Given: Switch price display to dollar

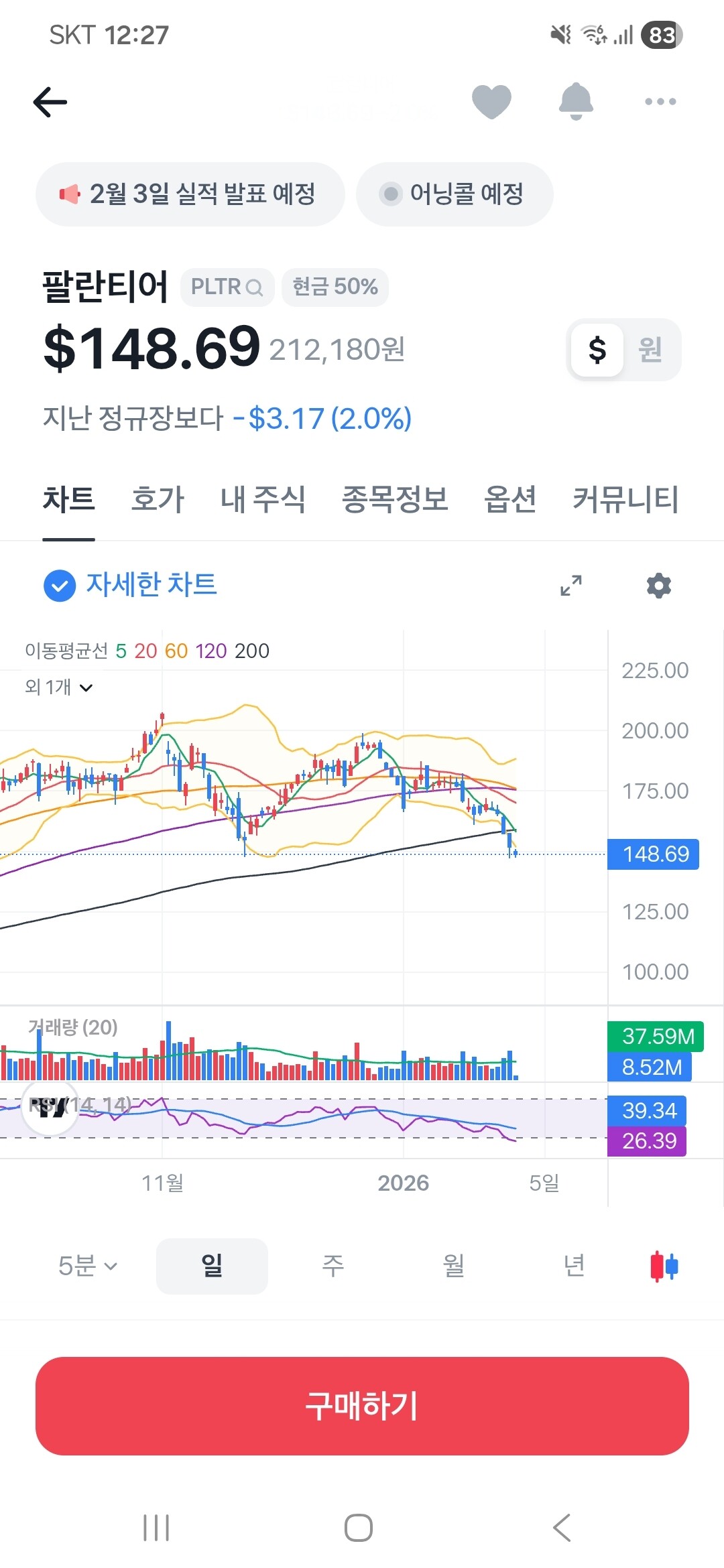Looking at the screenshot, I should pos(597,350).
